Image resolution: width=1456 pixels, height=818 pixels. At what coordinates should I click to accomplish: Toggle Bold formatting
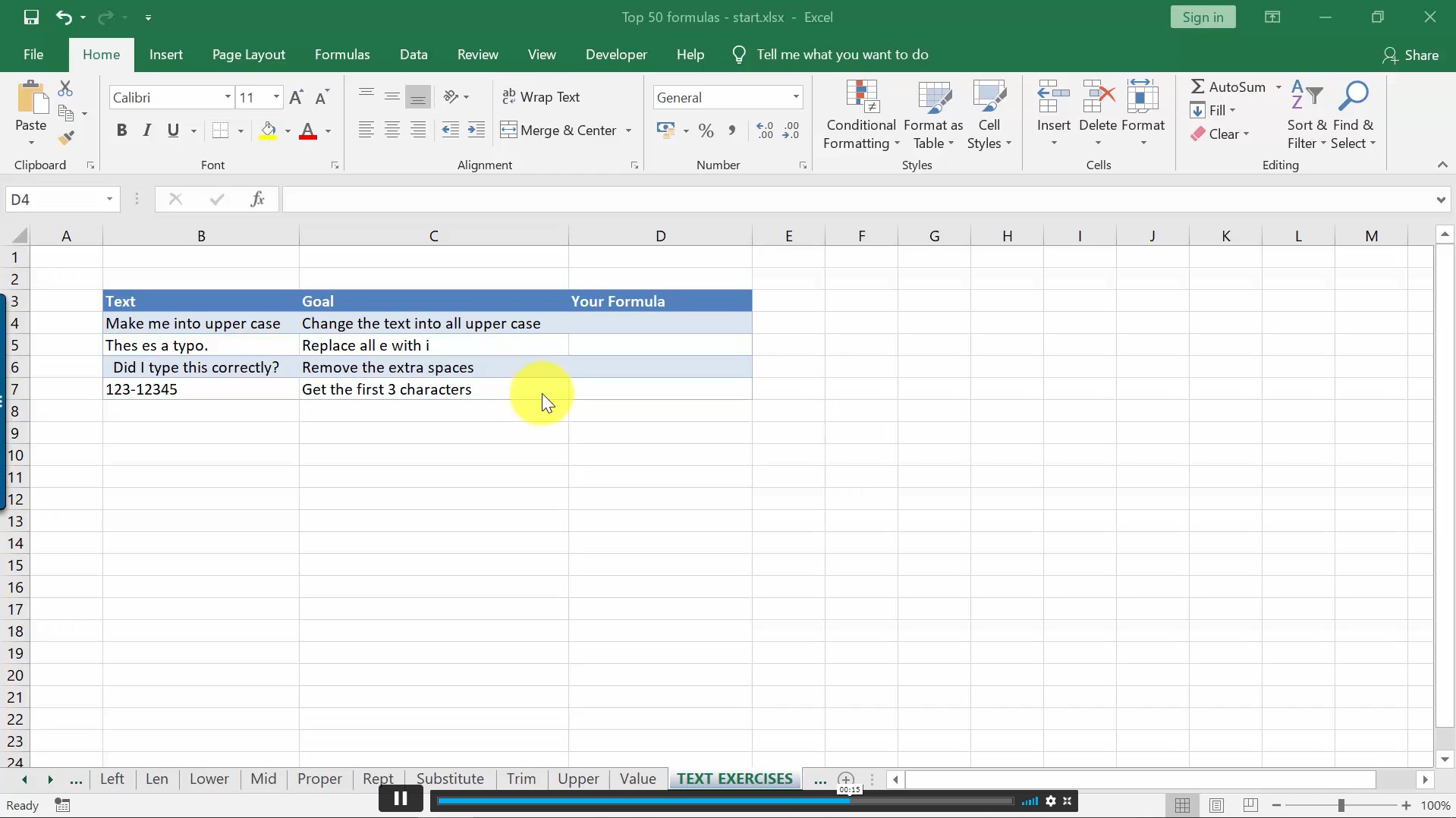(121, 131)
